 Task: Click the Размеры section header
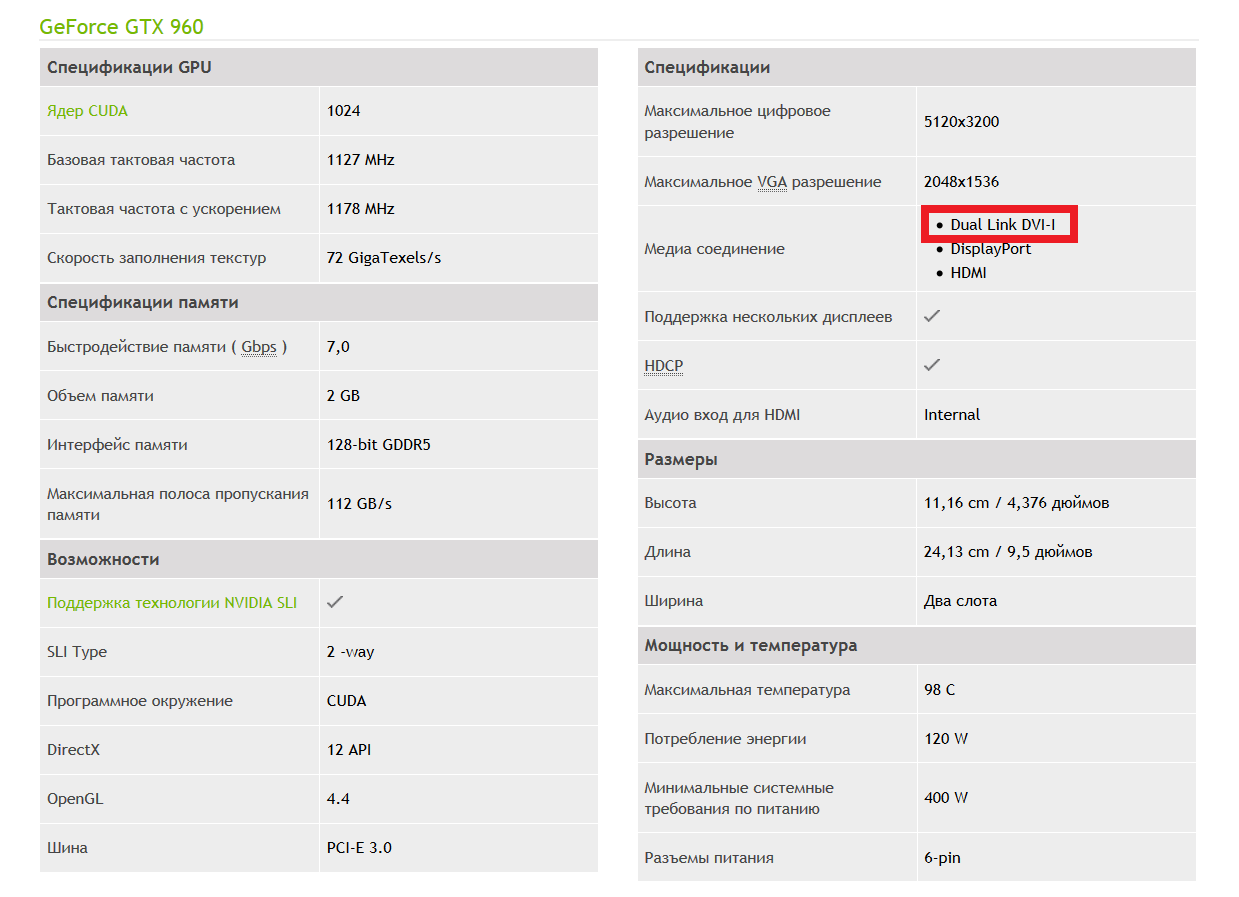[x=681, y=460]
